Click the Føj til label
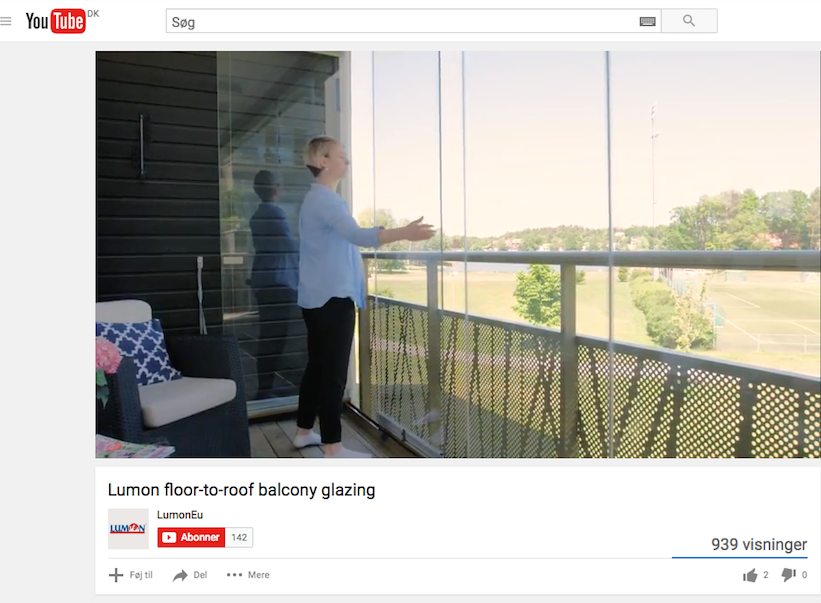This screenshot has width=821, height=603. click(x=141, y=575)
